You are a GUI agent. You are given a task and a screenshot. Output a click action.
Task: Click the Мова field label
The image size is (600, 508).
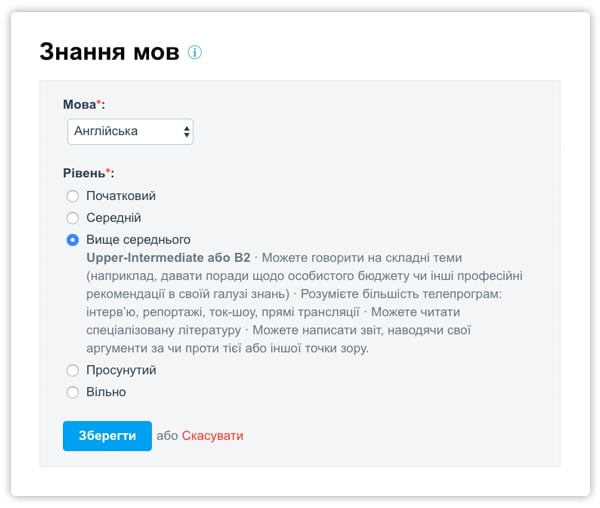(x=83, y=104)
